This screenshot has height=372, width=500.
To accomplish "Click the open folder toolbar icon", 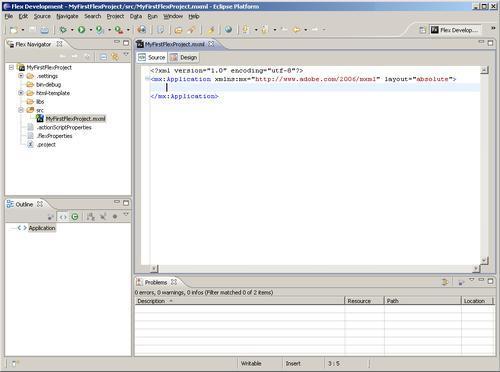I will point(179,30).
